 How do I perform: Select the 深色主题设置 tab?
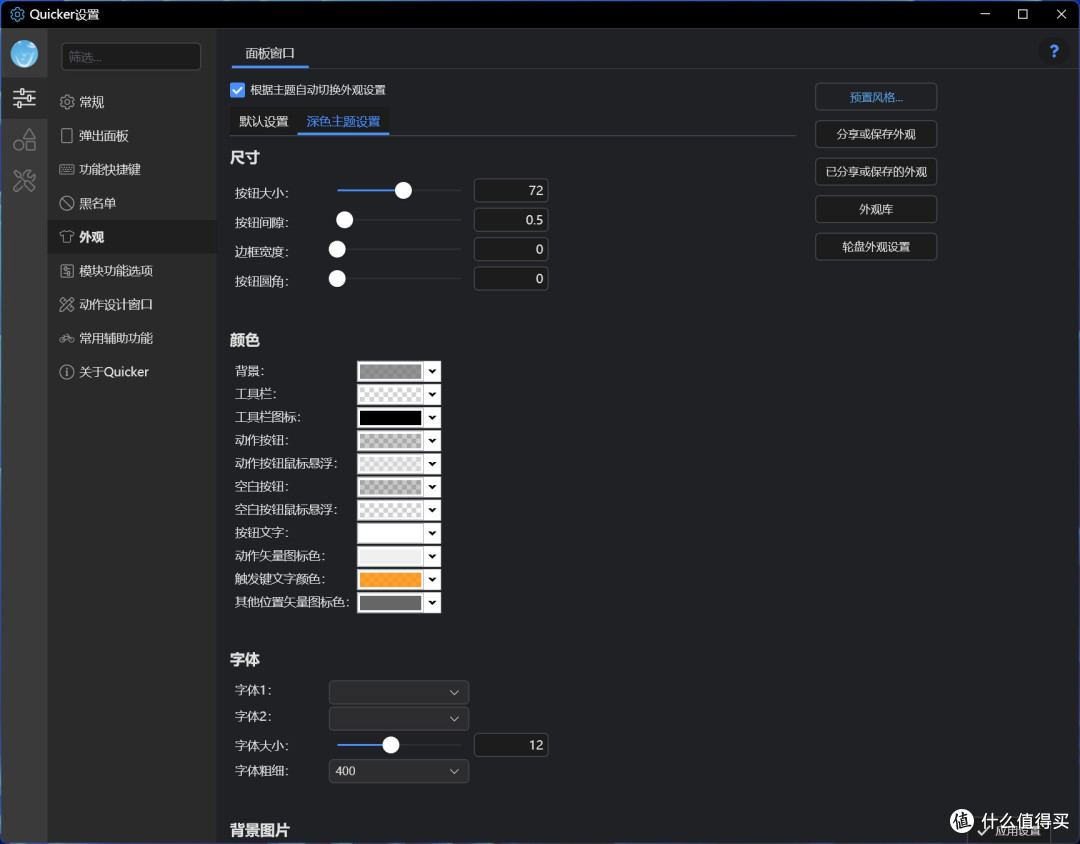point(343,122)
